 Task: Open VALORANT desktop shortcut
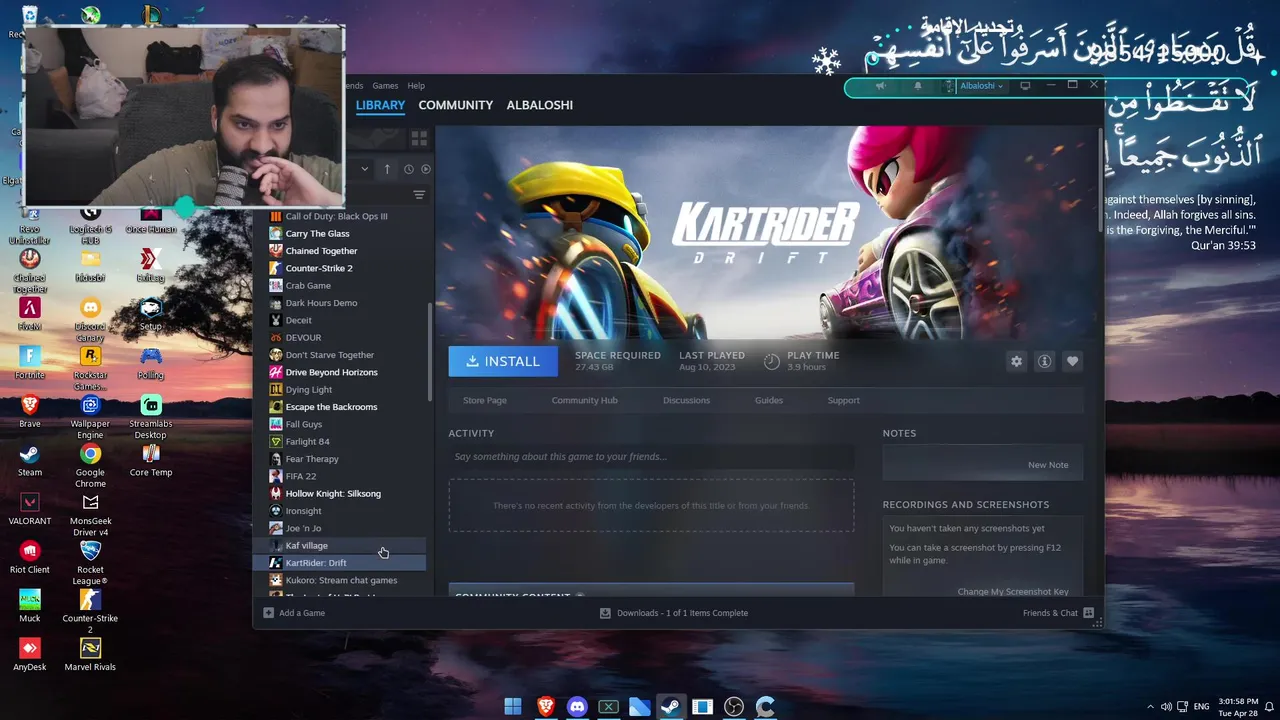pyautogui.click(x=30, y=507)
